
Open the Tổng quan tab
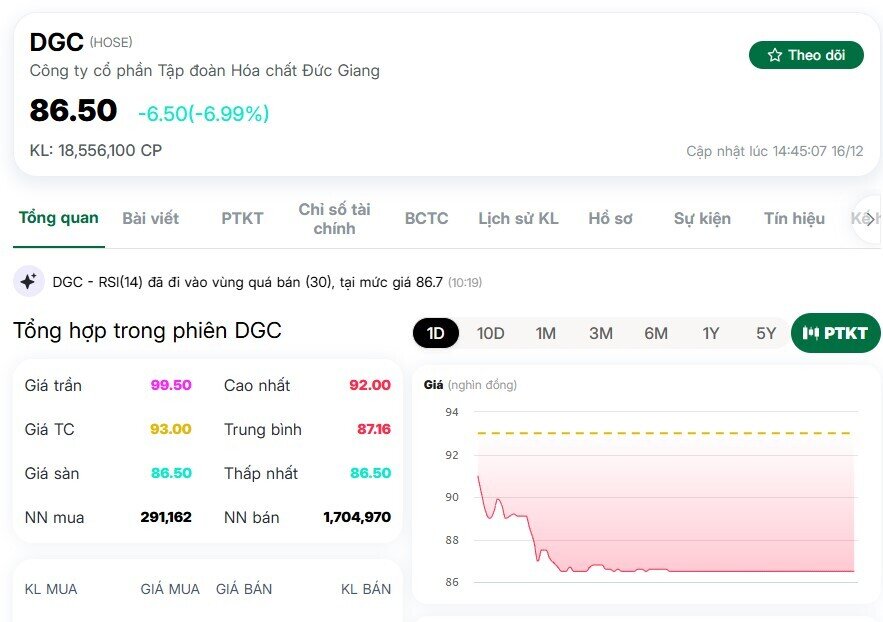(x=59, y=218)
